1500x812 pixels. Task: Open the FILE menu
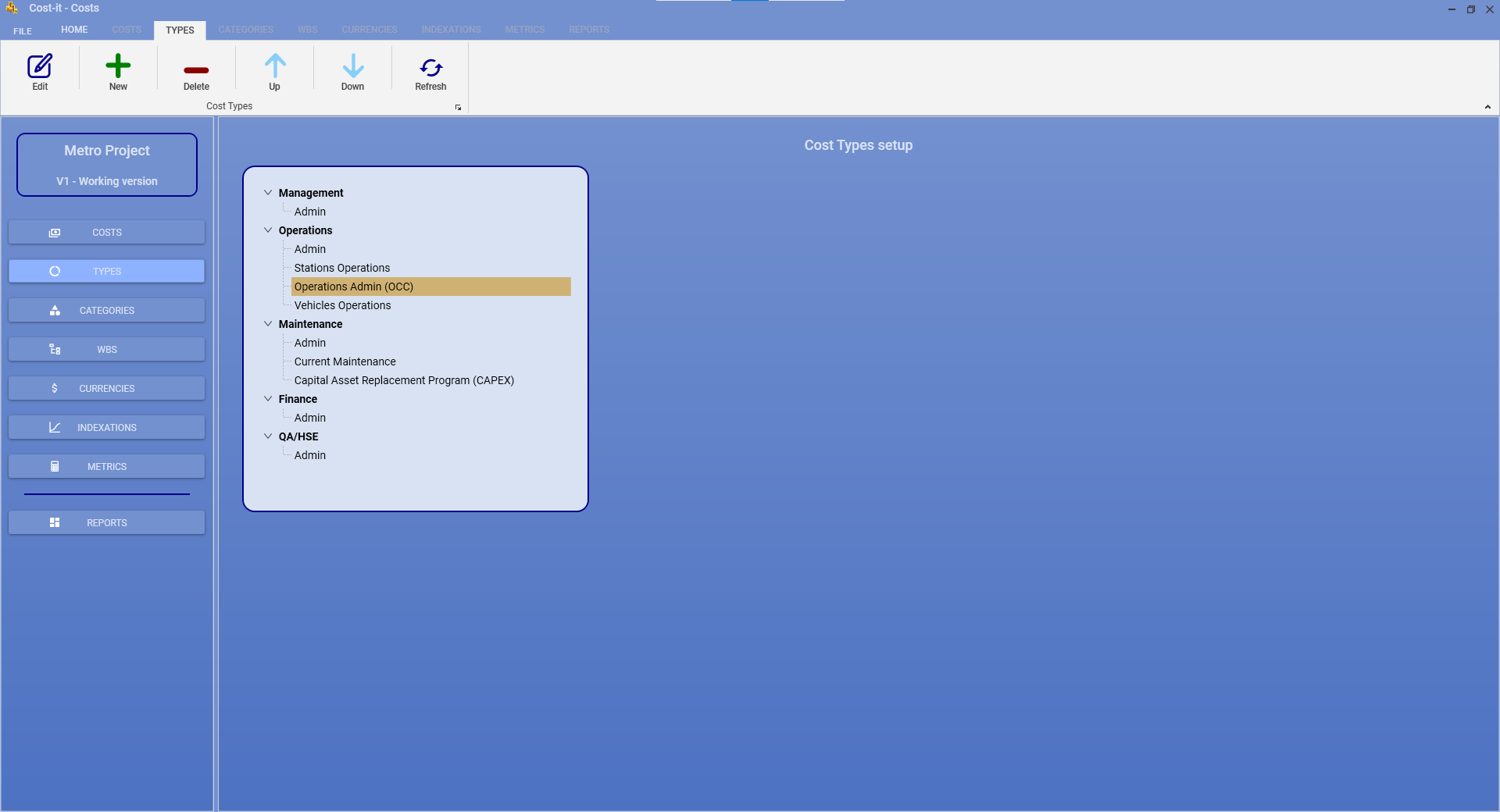point(23,30)
